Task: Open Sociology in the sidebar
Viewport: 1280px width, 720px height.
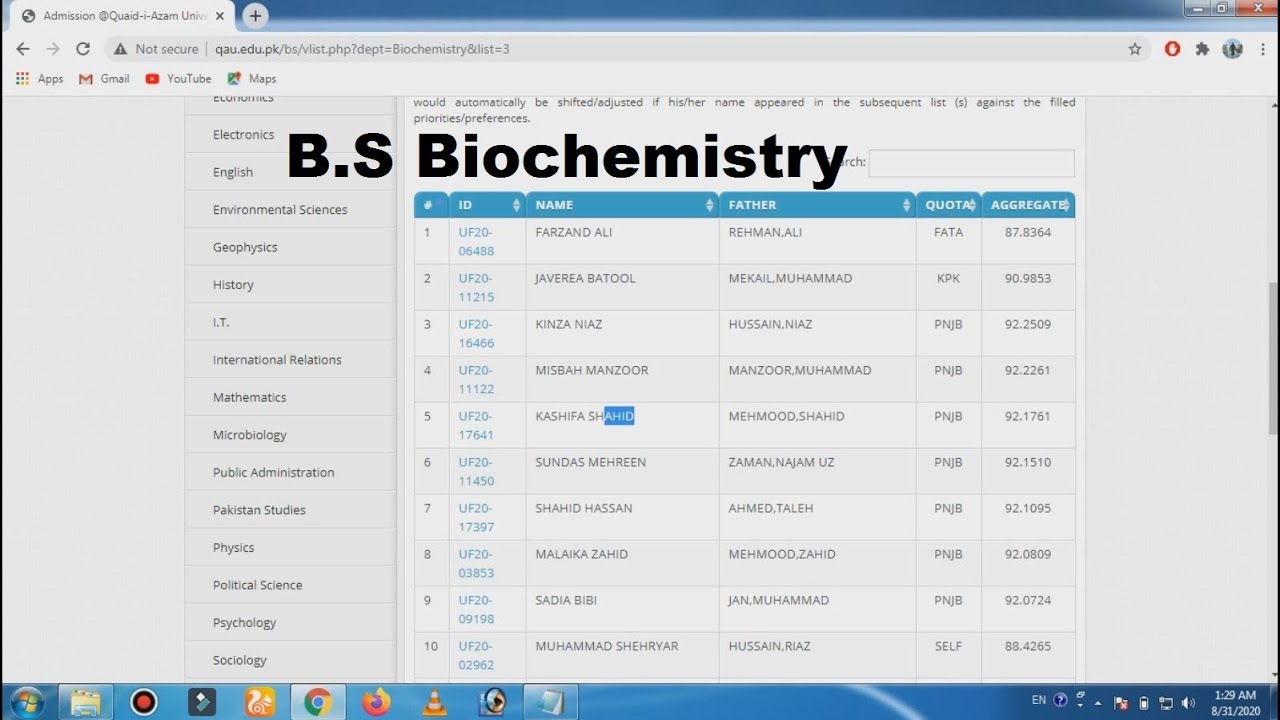Action: pyautogui.click(x=239, y=660)
